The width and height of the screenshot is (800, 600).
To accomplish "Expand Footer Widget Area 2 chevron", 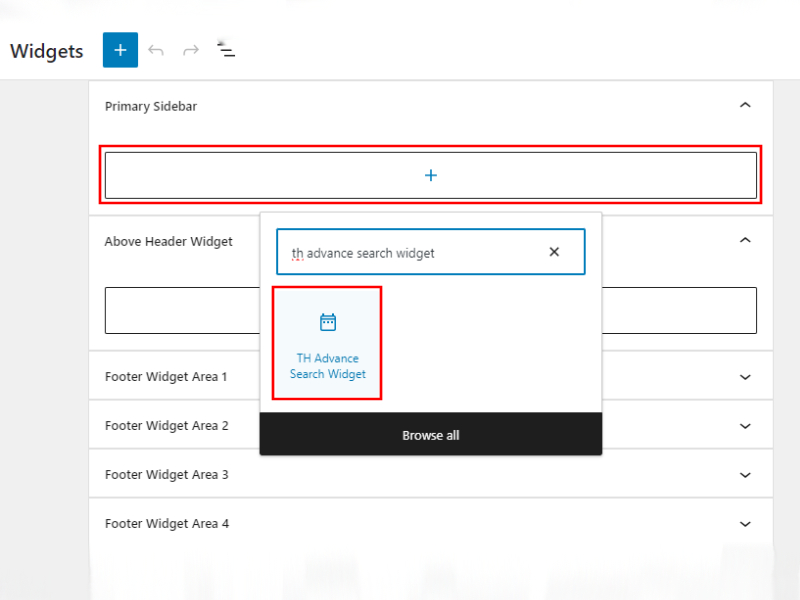I will click(x=744, y=426).
